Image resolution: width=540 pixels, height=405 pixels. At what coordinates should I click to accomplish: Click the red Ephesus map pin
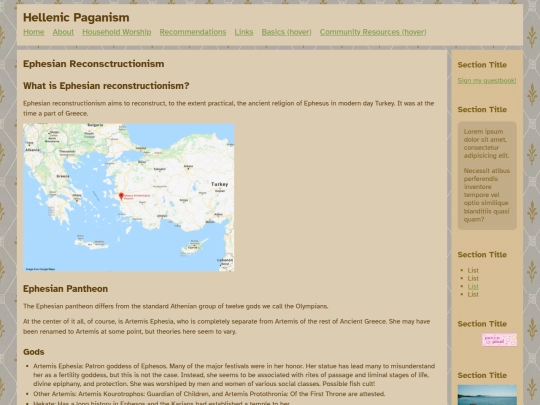pyautogui.click(x=121, y=196)
